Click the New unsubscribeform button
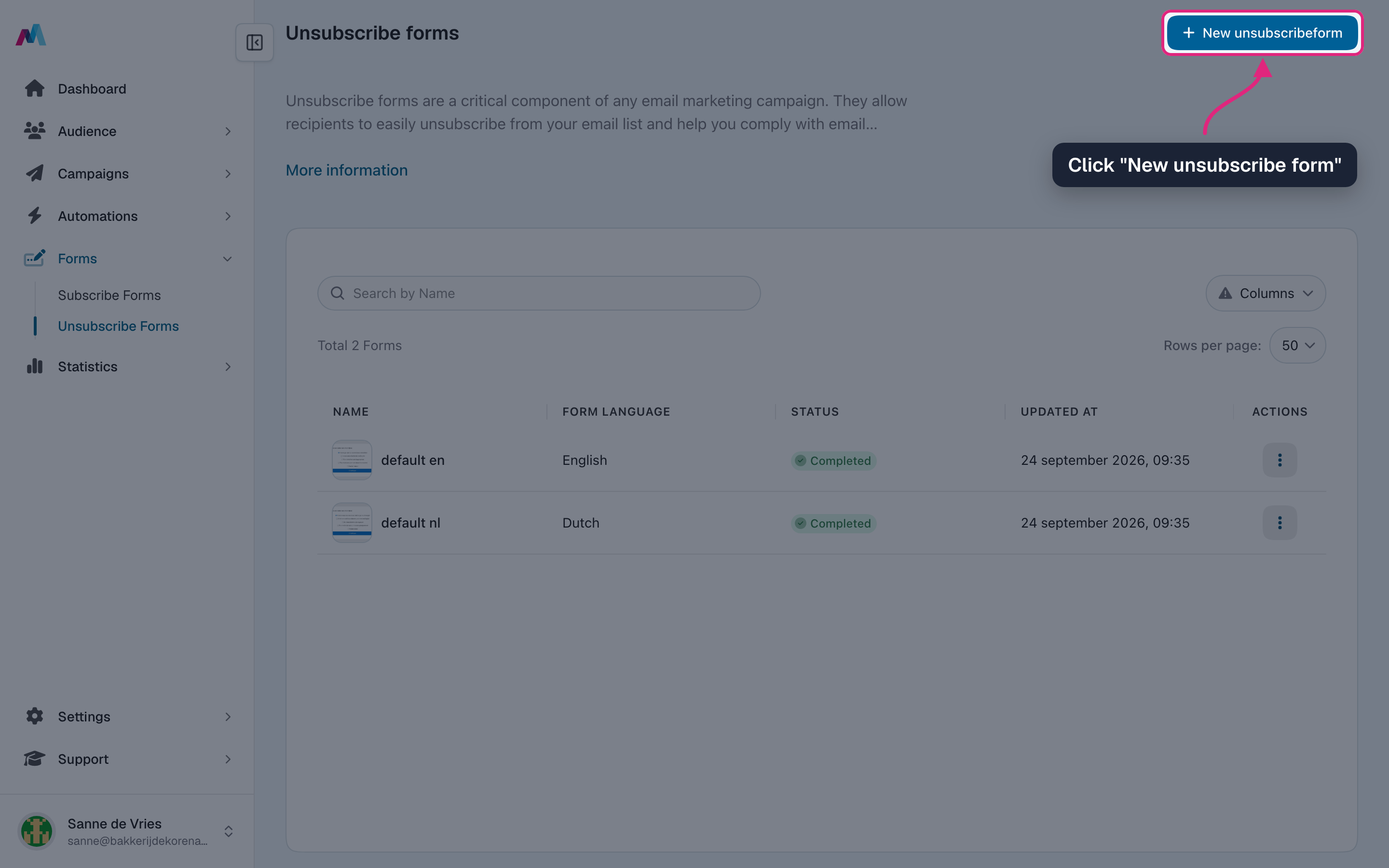 (x=1262, y=33)
